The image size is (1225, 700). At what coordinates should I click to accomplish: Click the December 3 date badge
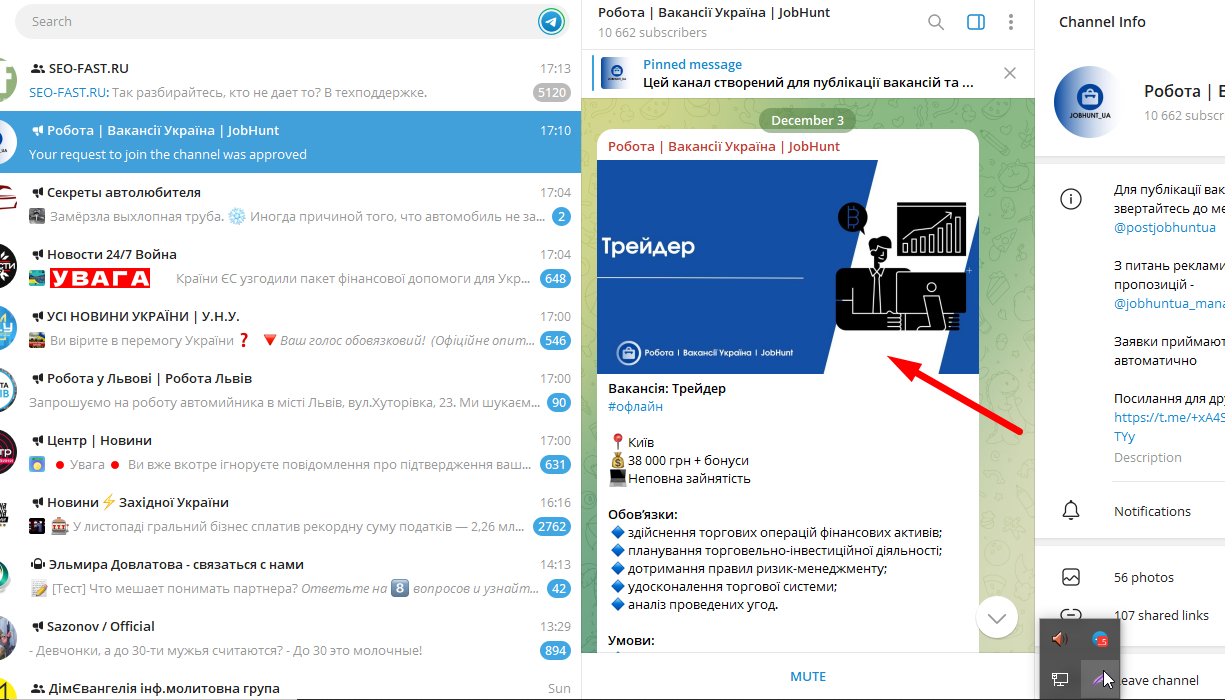coord(808,121)
